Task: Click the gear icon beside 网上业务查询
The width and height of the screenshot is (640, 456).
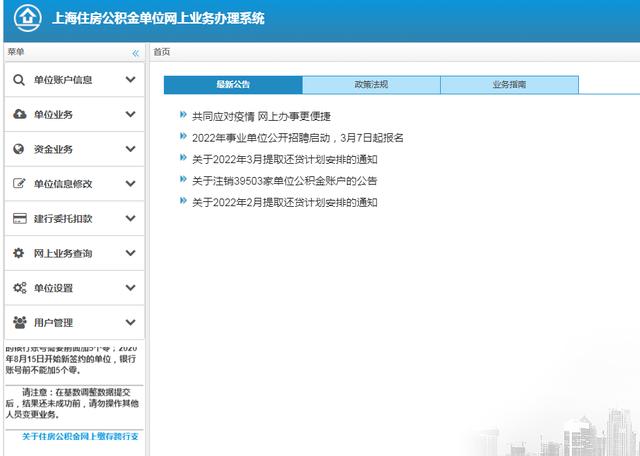Action: coord(18,253)
